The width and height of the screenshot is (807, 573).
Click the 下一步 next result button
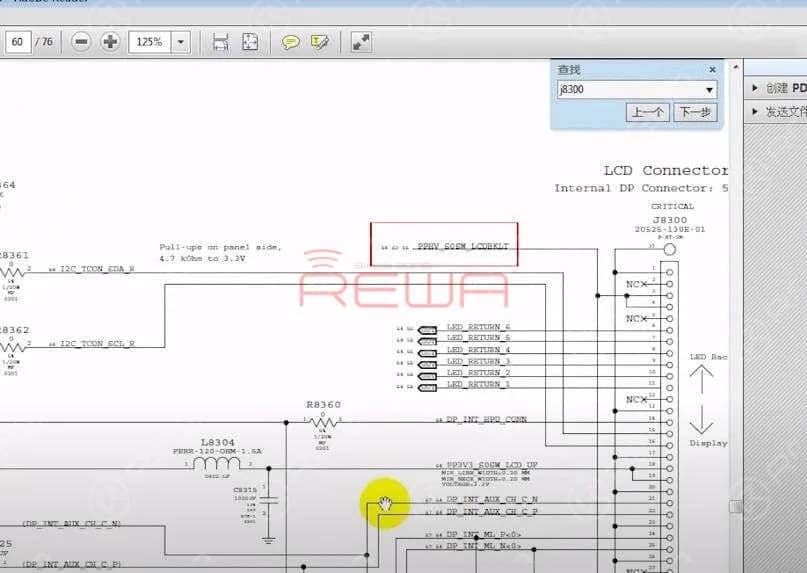695,112
